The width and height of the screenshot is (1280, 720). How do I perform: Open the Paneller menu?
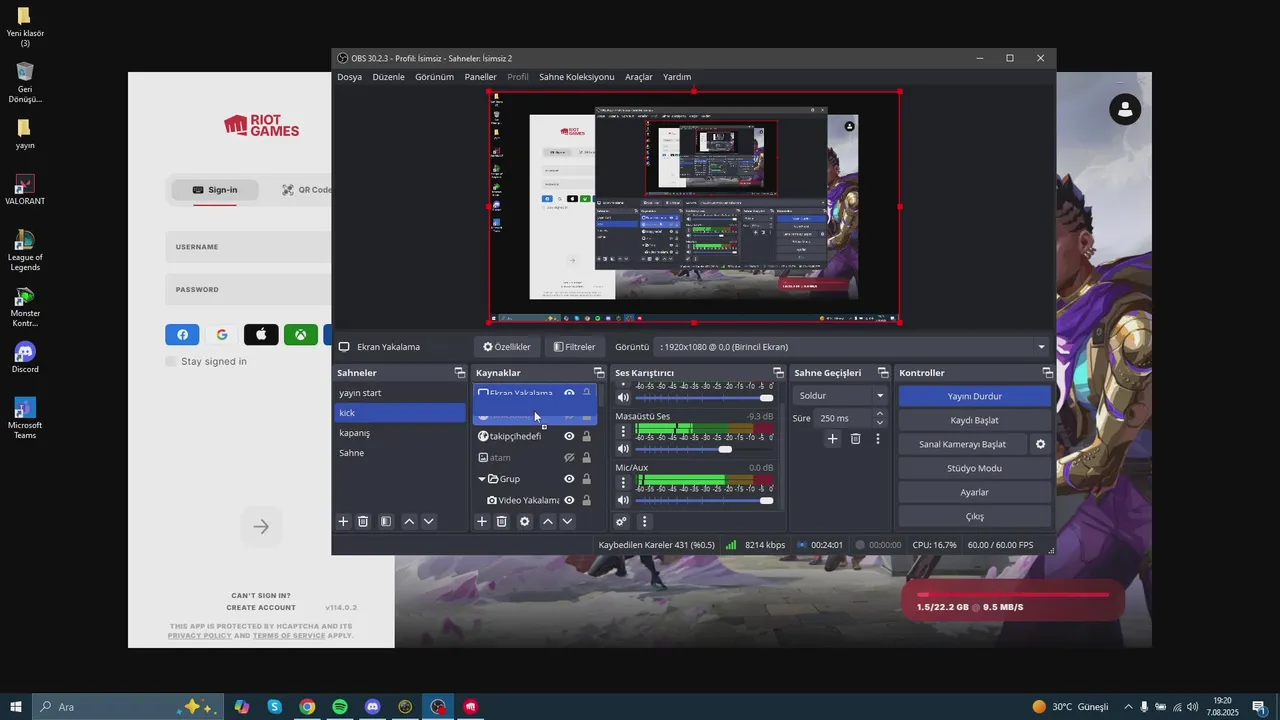(480, 77)
